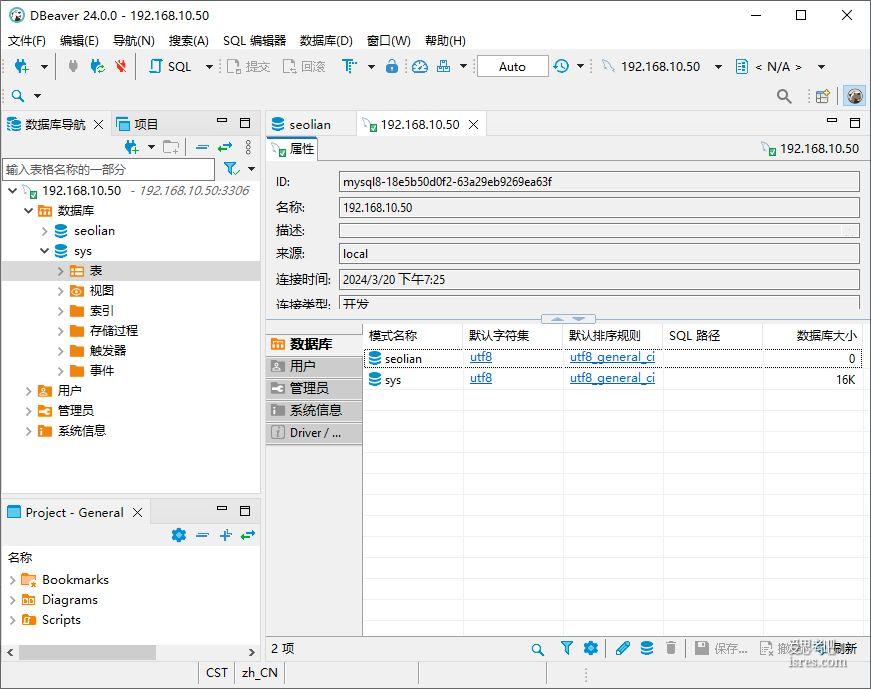The image size is (871, 689).
Task: Click the Auto commit mode button
Action: [x=512, y=67]
